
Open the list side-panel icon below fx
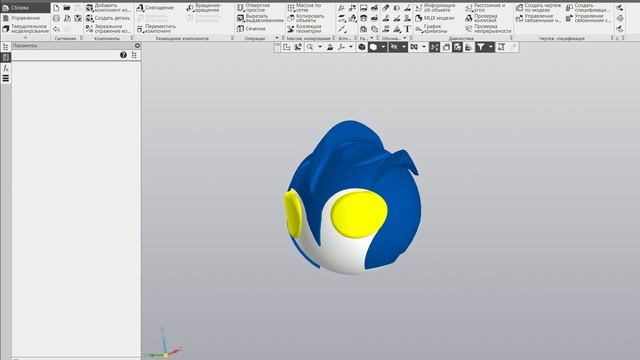(x=6, y=78)
